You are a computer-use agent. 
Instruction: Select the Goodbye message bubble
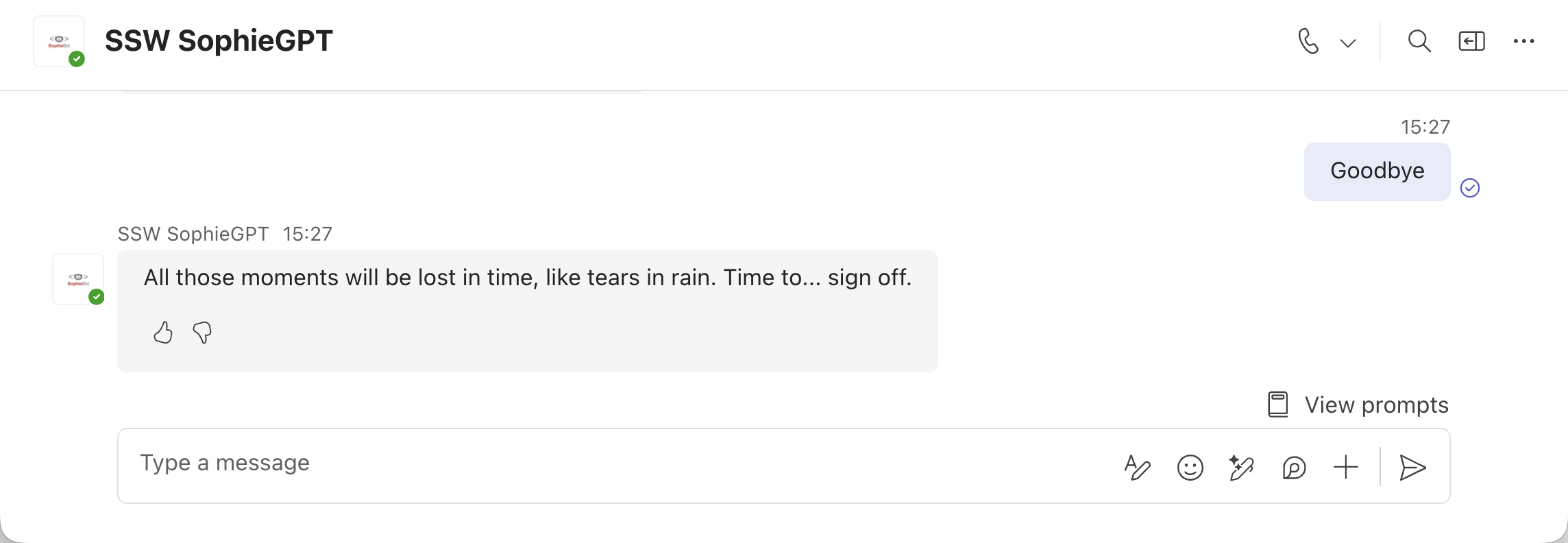[x=1377, y=171]
